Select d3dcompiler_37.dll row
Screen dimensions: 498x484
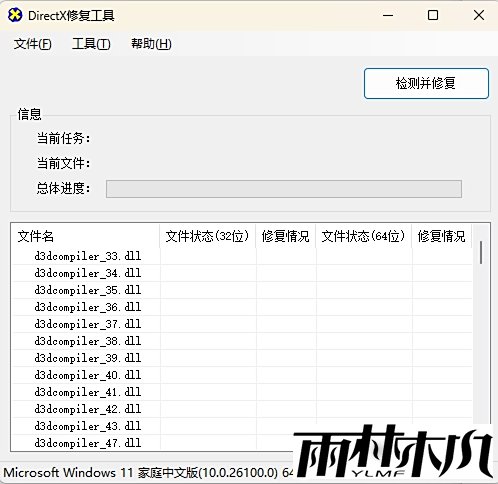click(x=242, y=324)
